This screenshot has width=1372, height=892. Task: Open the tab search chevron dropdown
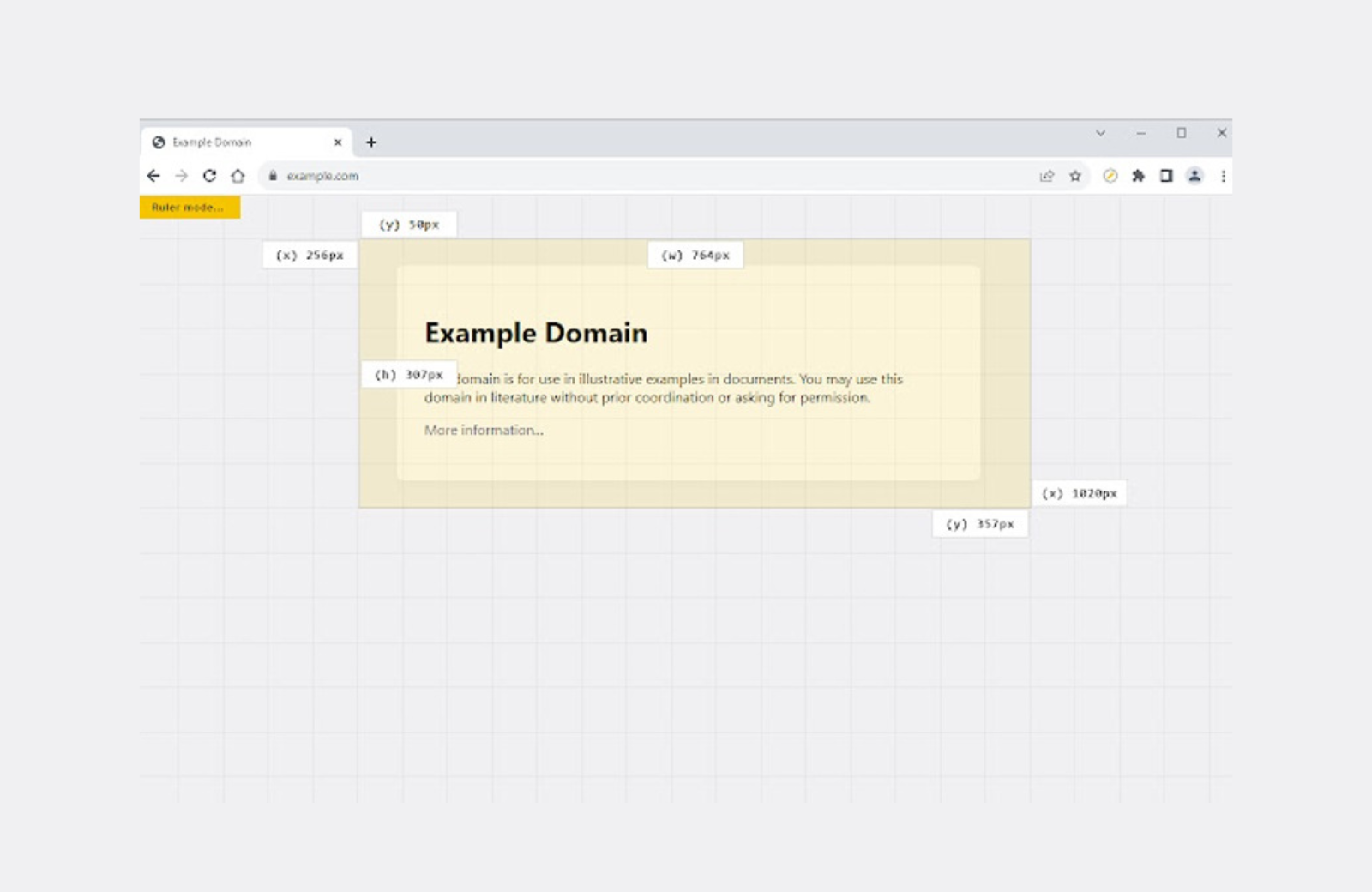1100,134
